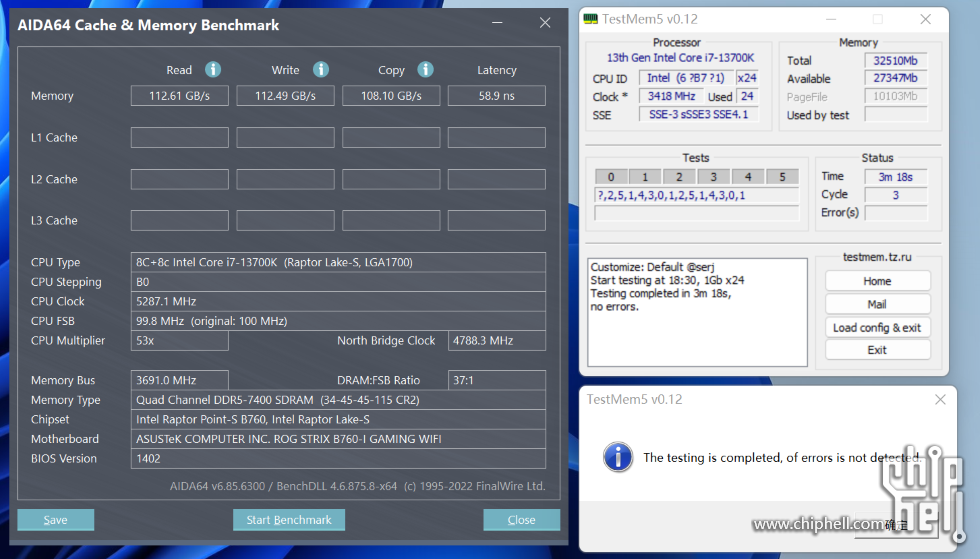This screenshot has width=980, height=559.
Task: Click the Used threads value 24
Action: (748, 96)
